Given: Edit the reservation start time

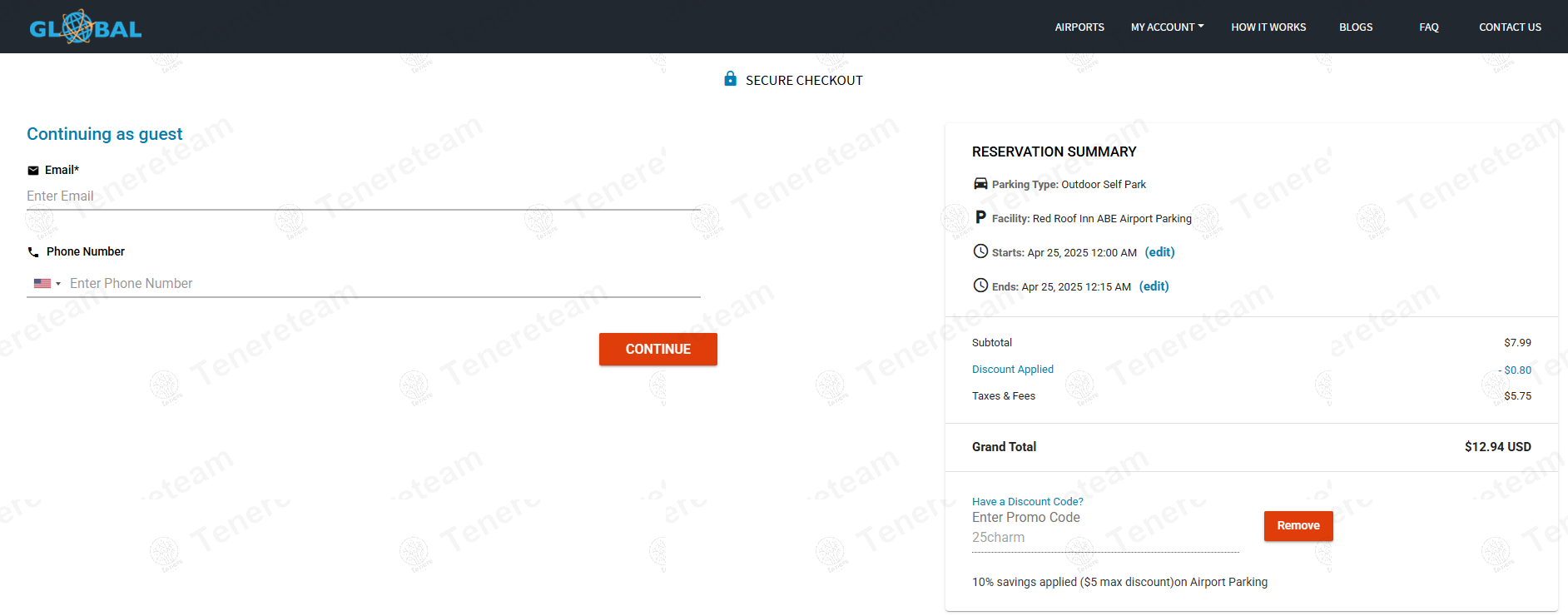Looking at the screenshot, I should tap(1159, 252).
